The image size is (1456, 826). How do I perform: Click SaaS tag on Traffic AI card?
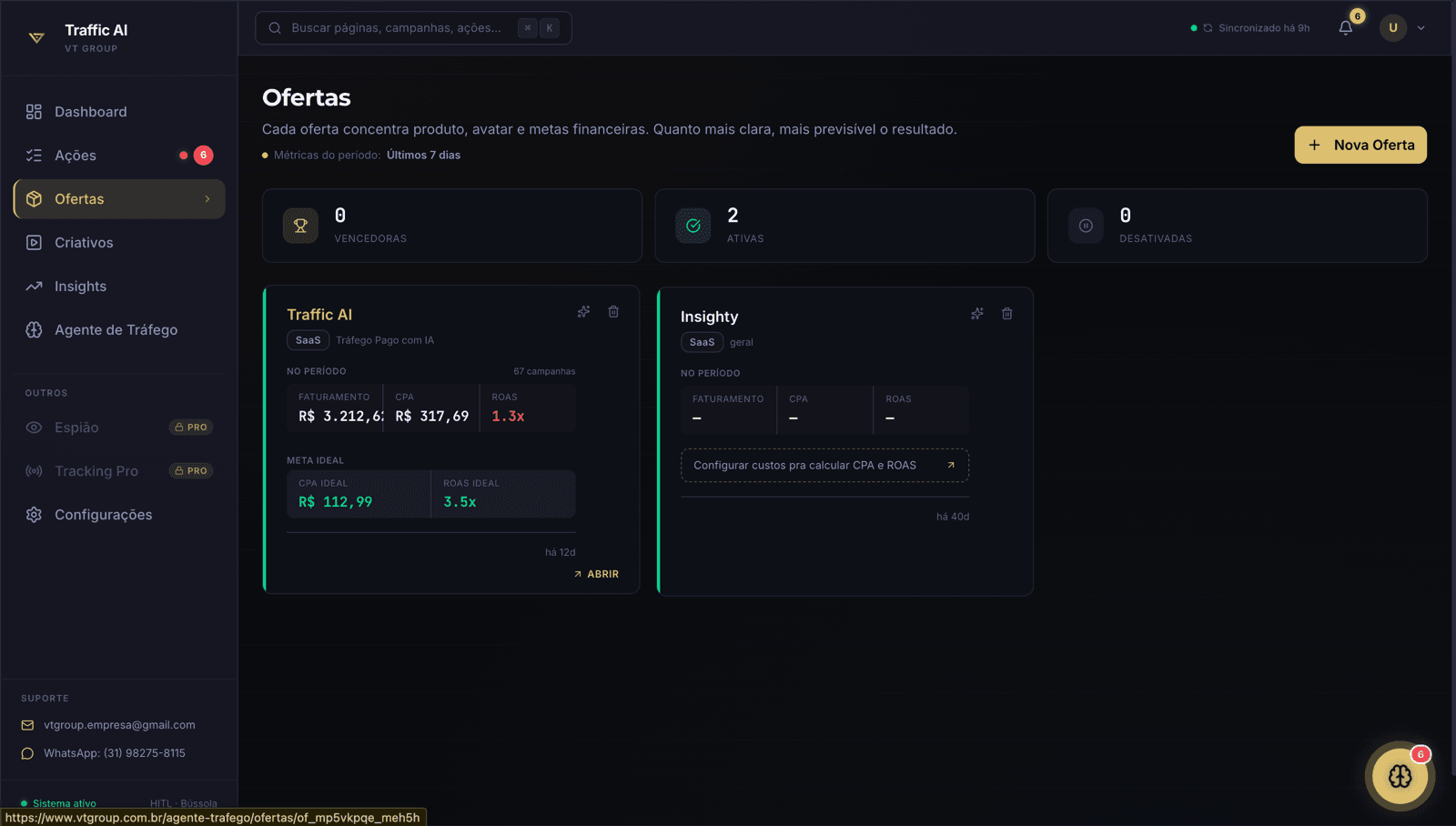308,340
